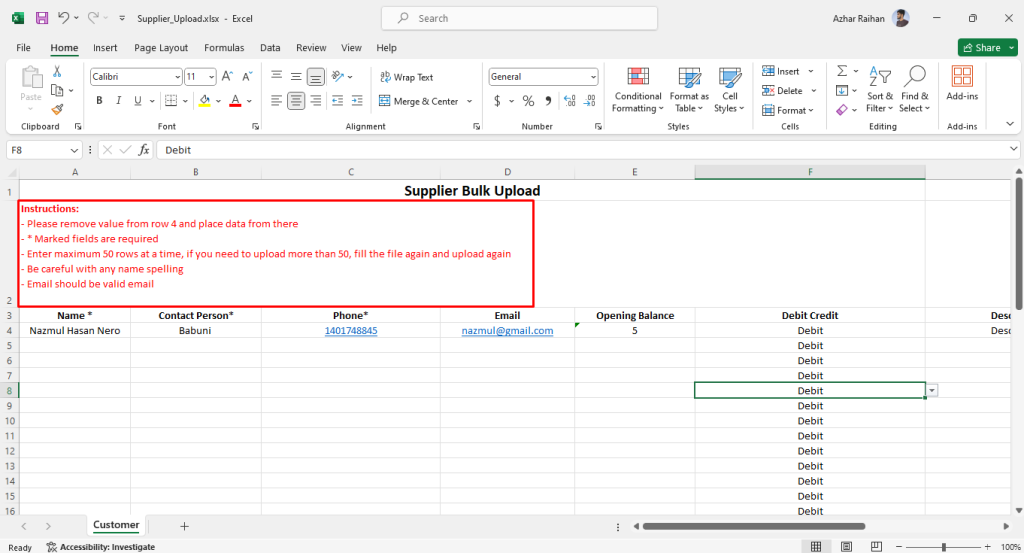Click Increase Font Size icon
Image resolution: width=1024 pixels, height=553 pixels.
point(227,76)
